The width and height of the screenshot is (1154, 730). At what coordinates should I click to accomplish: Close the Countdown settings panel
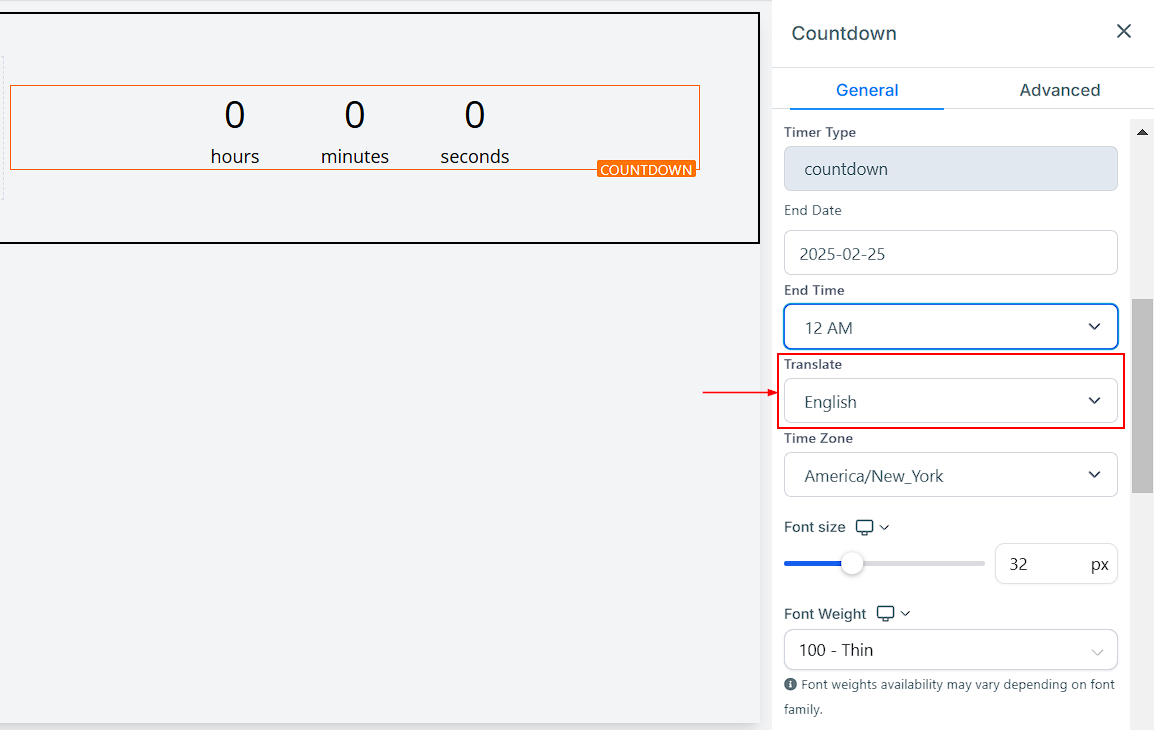click(1124, 32)
